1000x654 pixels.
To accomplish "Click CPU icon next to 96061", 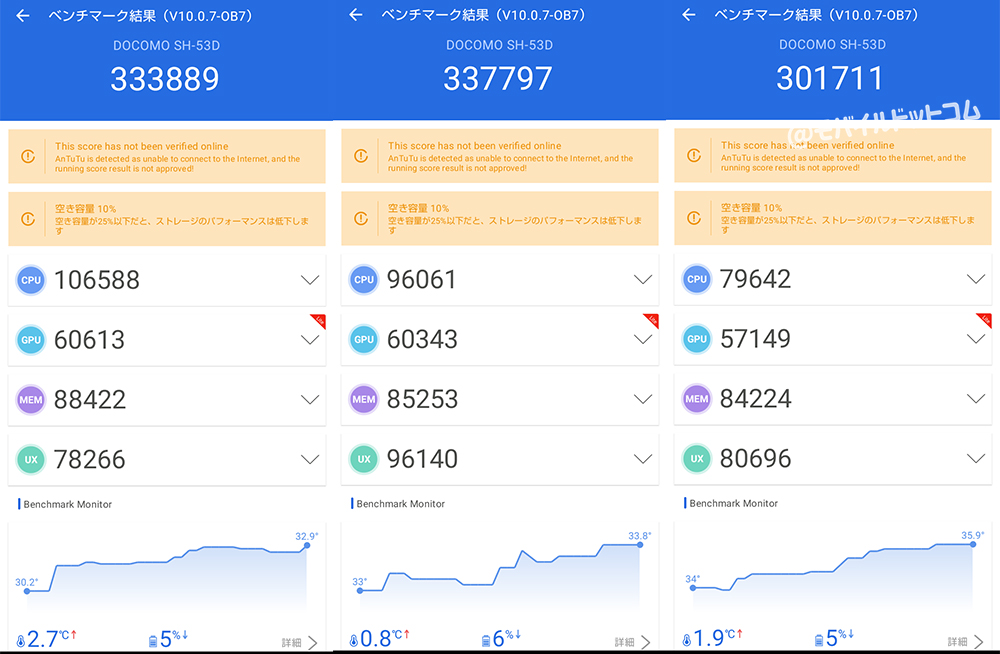I will coord(364,279).
